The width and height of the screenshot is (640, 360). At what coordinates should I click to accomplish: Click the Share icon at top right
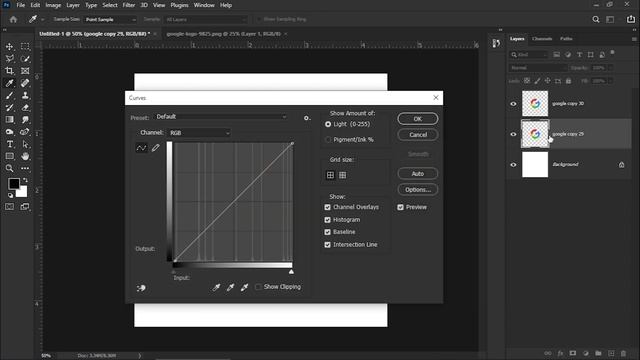(631, 19)
